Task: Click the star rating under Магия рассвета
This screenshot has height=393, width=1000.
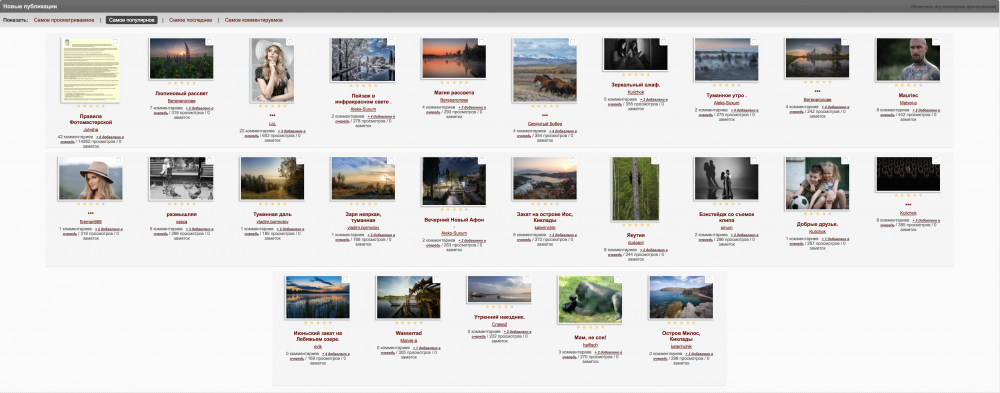Action: [x=453, y=83]
